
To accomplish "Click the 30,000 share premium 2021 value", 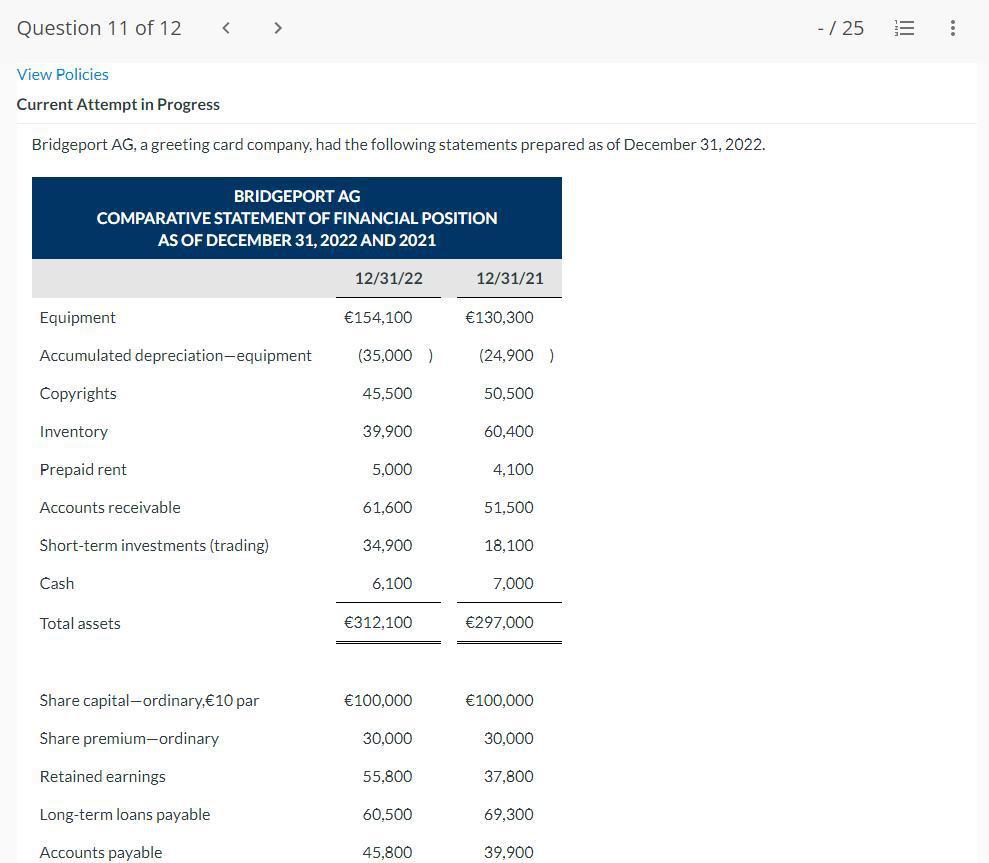I will 508,738.
